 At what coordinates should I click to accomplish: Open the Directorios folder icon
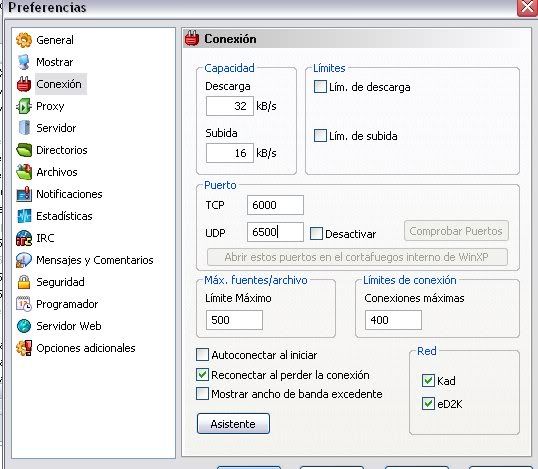pyautogui.click(x=24, y=150)
